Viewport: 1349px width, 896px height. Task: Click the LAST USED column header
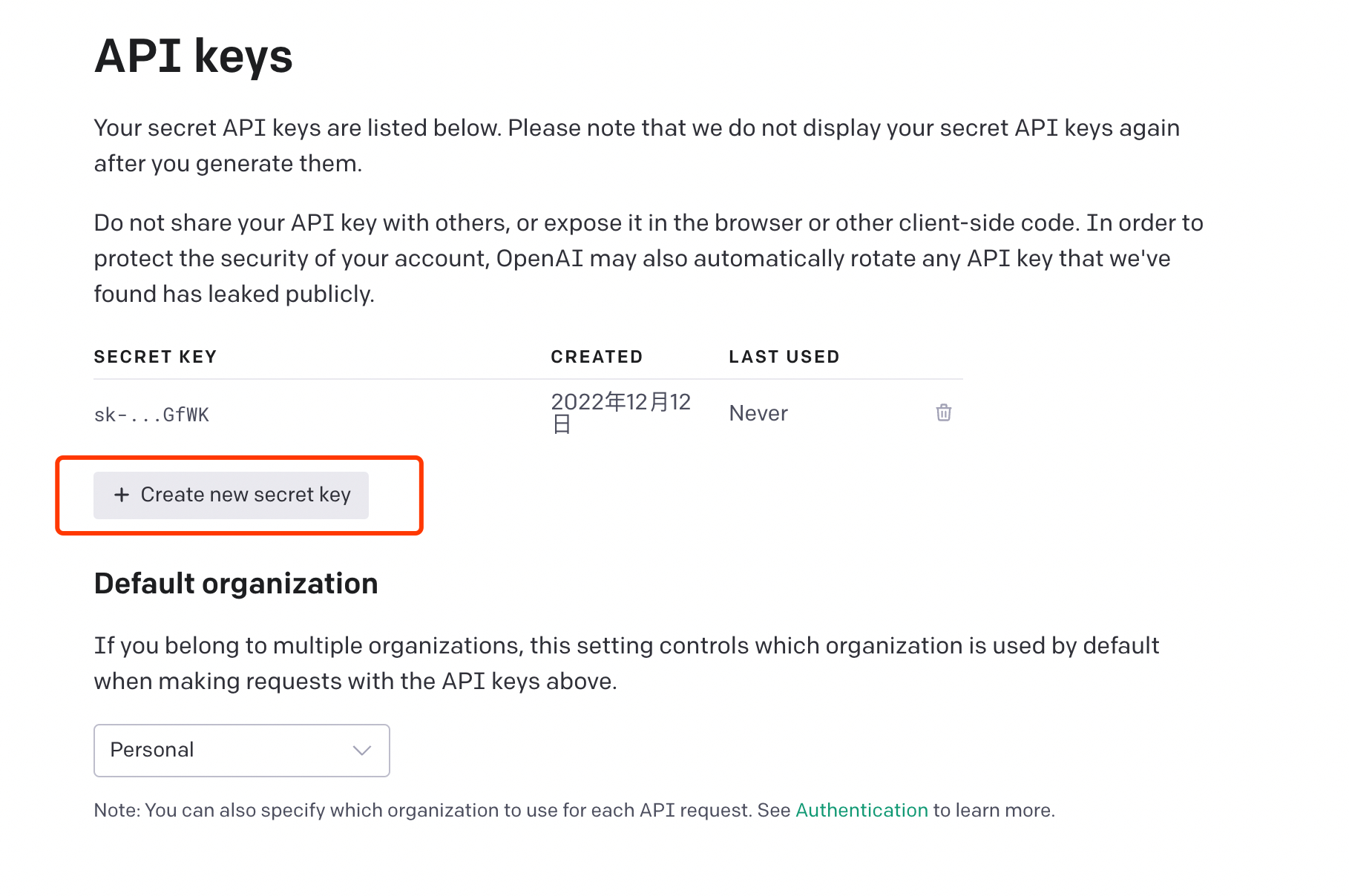click(x=784, y=356)
